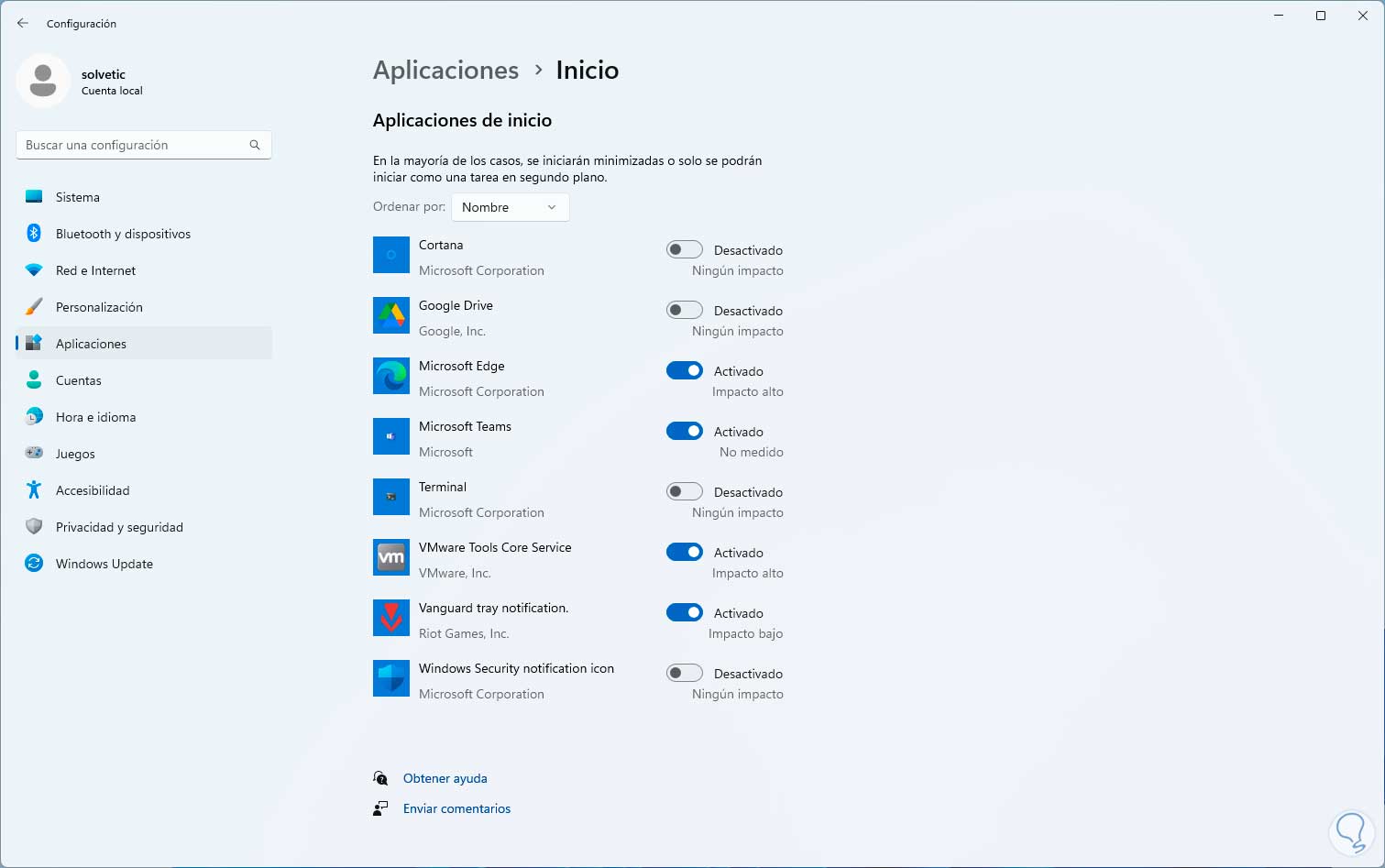The height and width of the screenshot is (868, 1385).
Task: Click the Enviar comentarios link
Action: tap(457, 808)
